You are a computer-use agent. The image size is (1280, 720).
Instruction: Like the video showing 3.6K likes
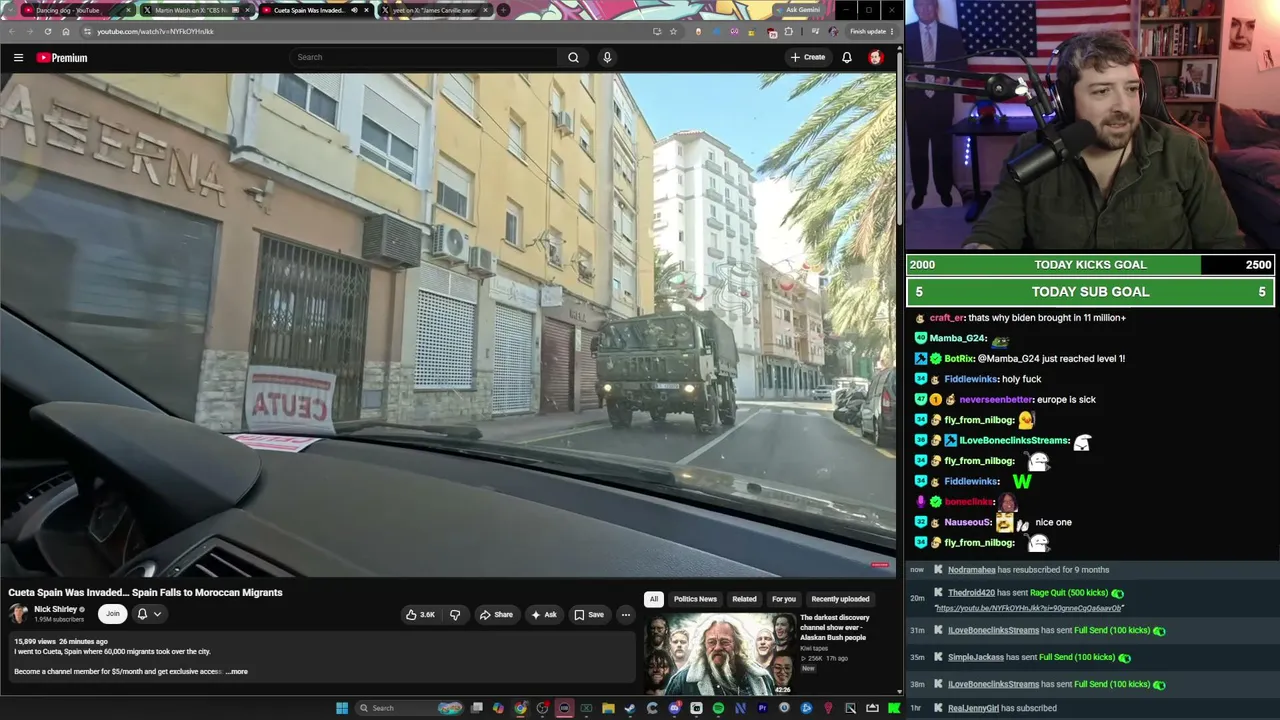420,614
